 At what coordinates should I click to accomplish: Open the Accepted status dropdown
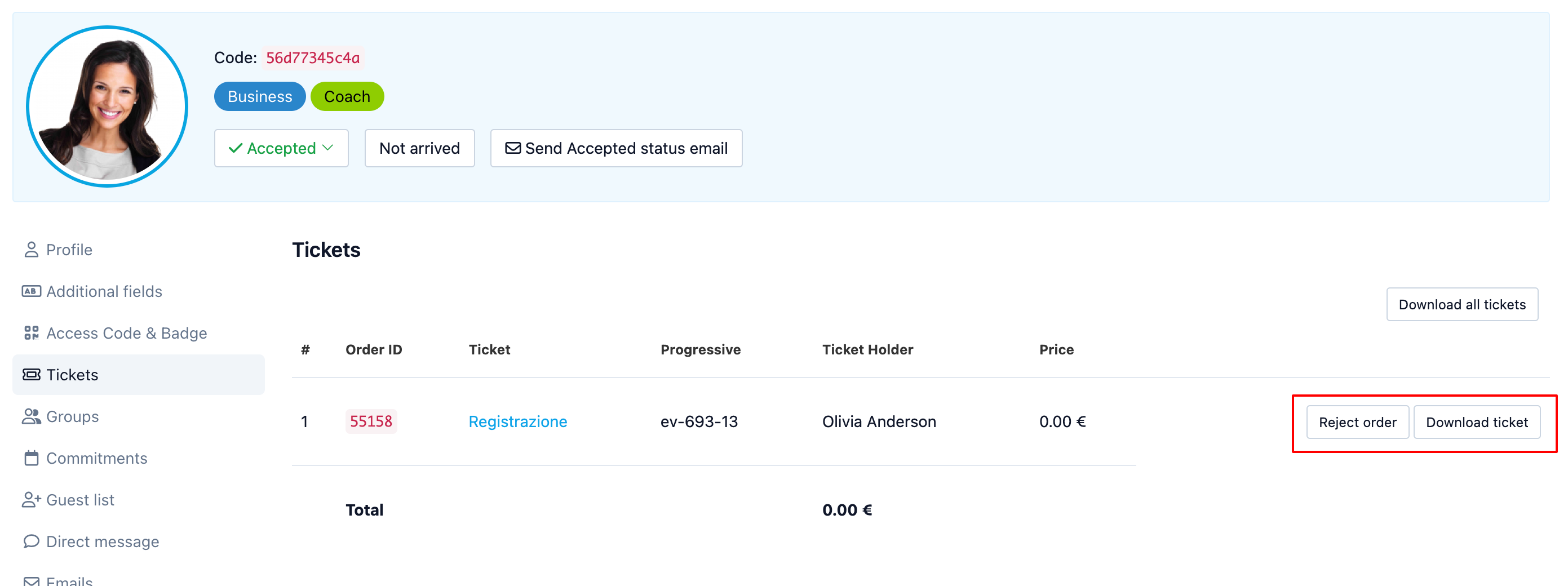point(281,148)
